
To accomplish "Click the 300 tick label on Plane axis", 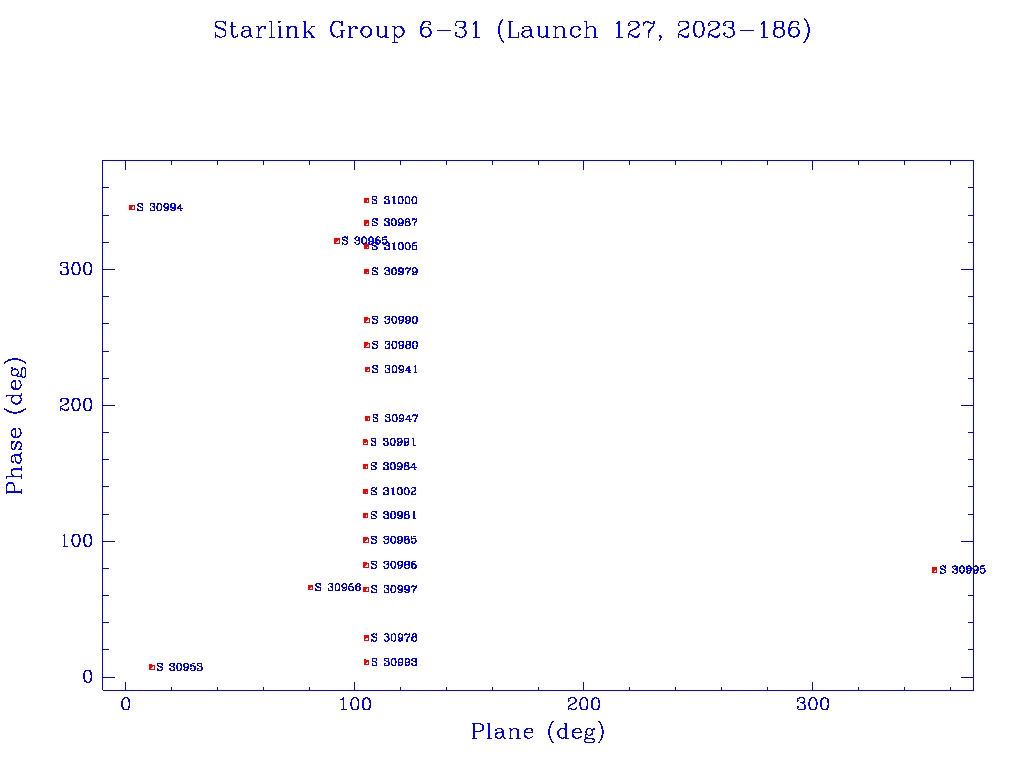I will 812,704.
